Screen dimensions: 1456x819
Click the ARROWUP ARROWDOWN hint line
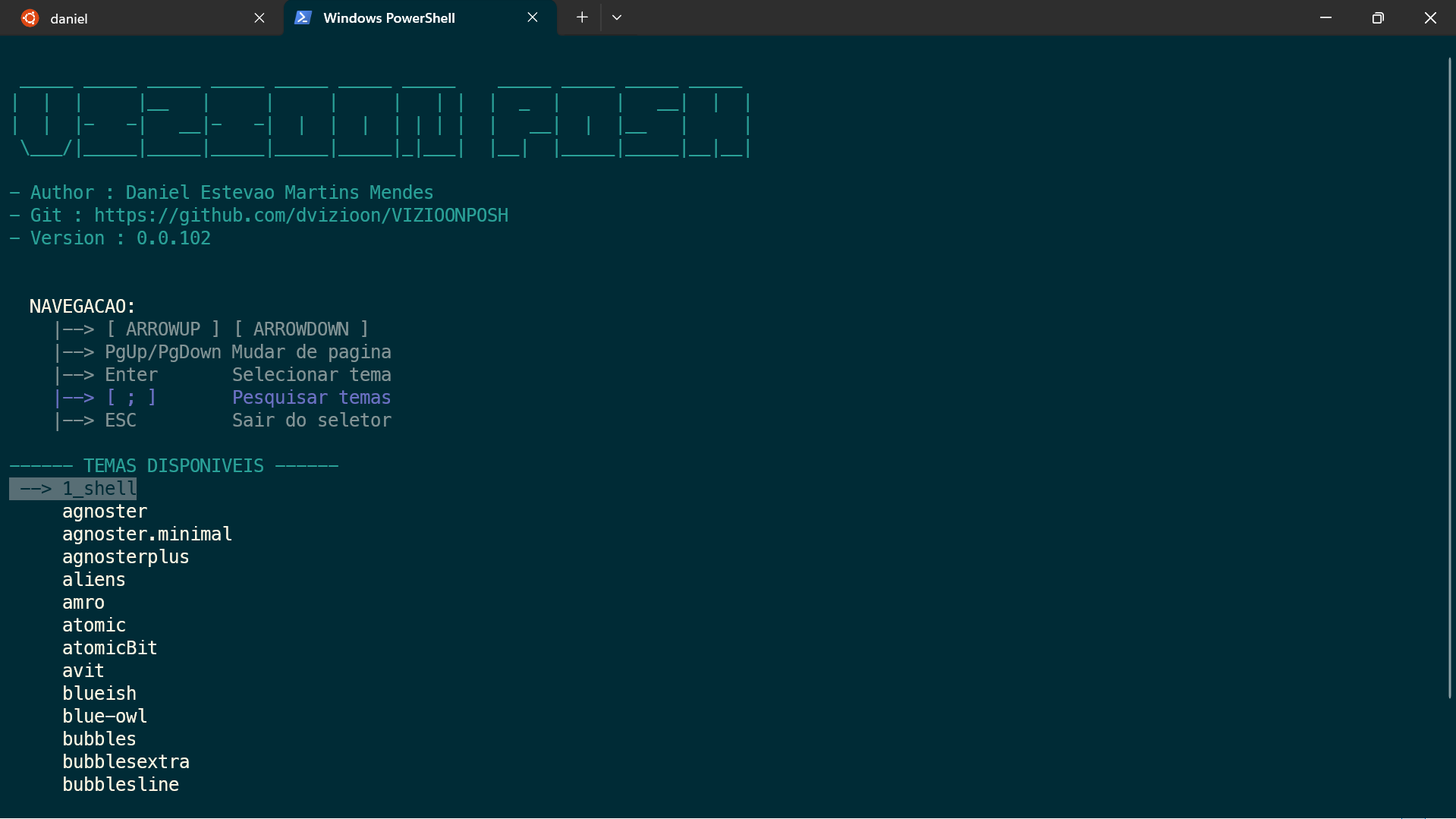(212, 329)
